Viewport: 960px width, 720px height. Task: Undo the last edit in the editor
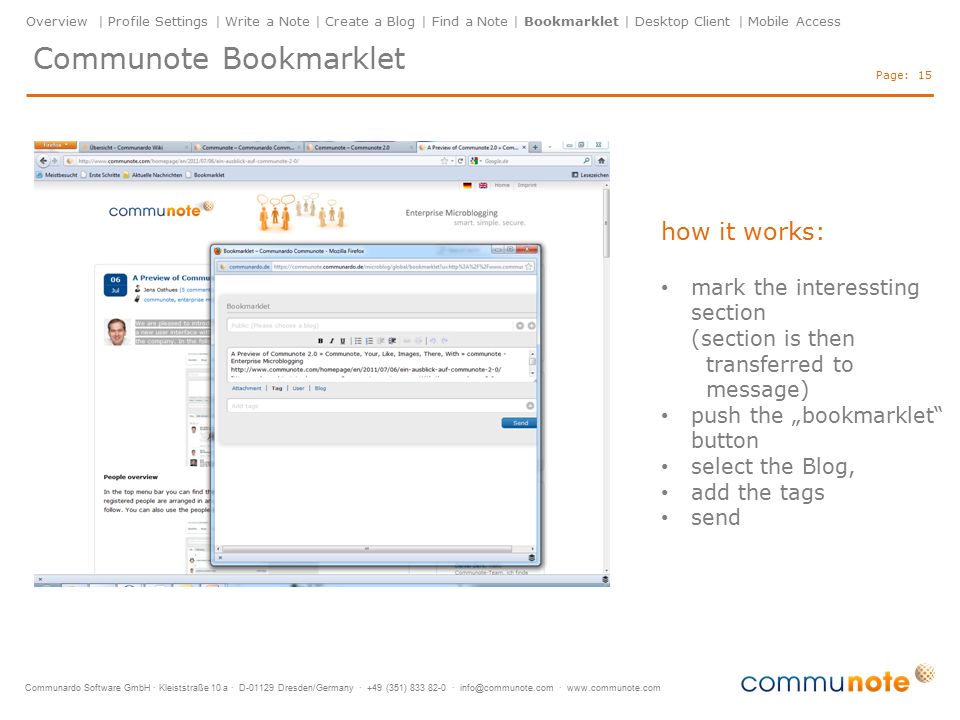(x=433, y=341)
